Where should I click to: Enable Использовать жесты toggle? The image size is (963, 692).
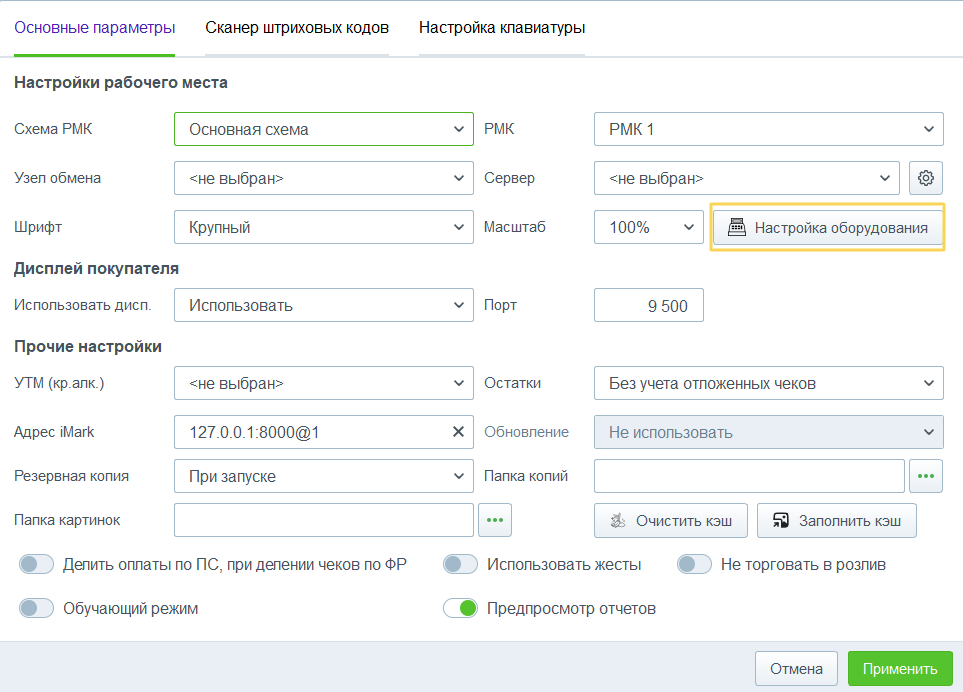460,564
